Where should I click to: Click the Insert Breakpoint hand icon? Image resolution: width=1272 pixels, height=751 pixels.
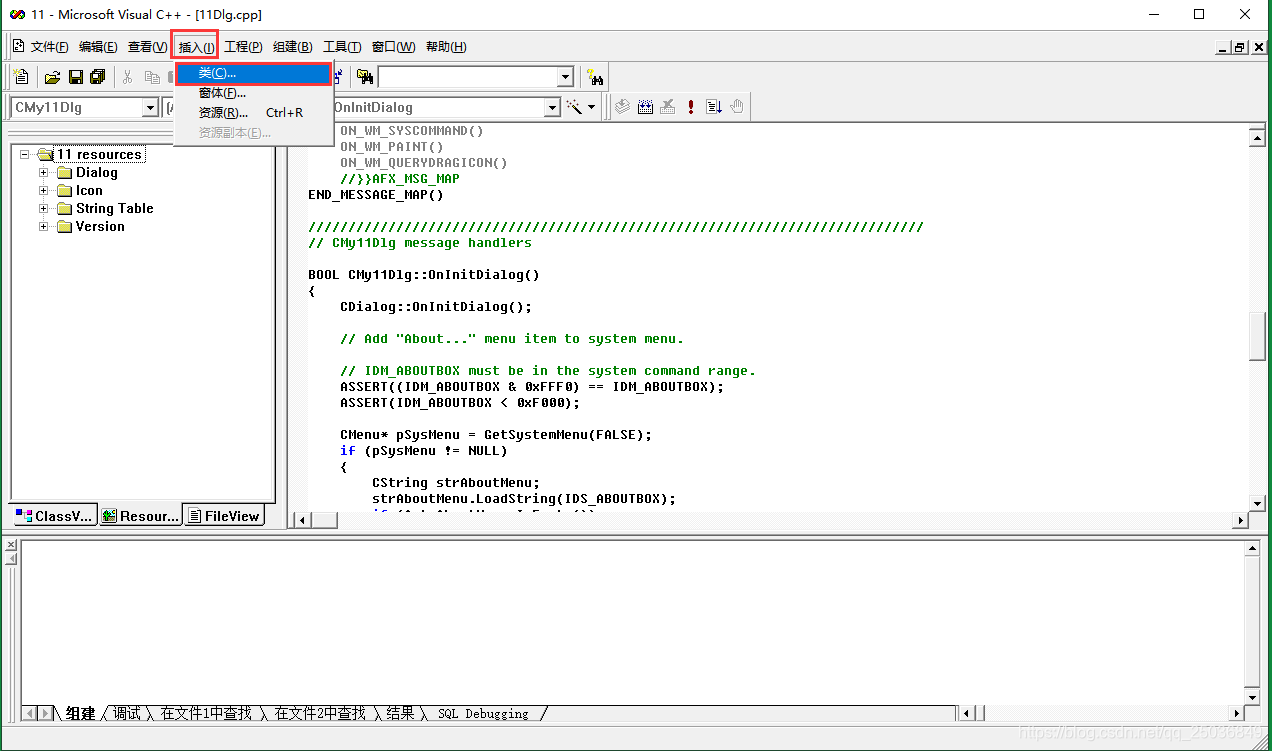pos(737,107)
